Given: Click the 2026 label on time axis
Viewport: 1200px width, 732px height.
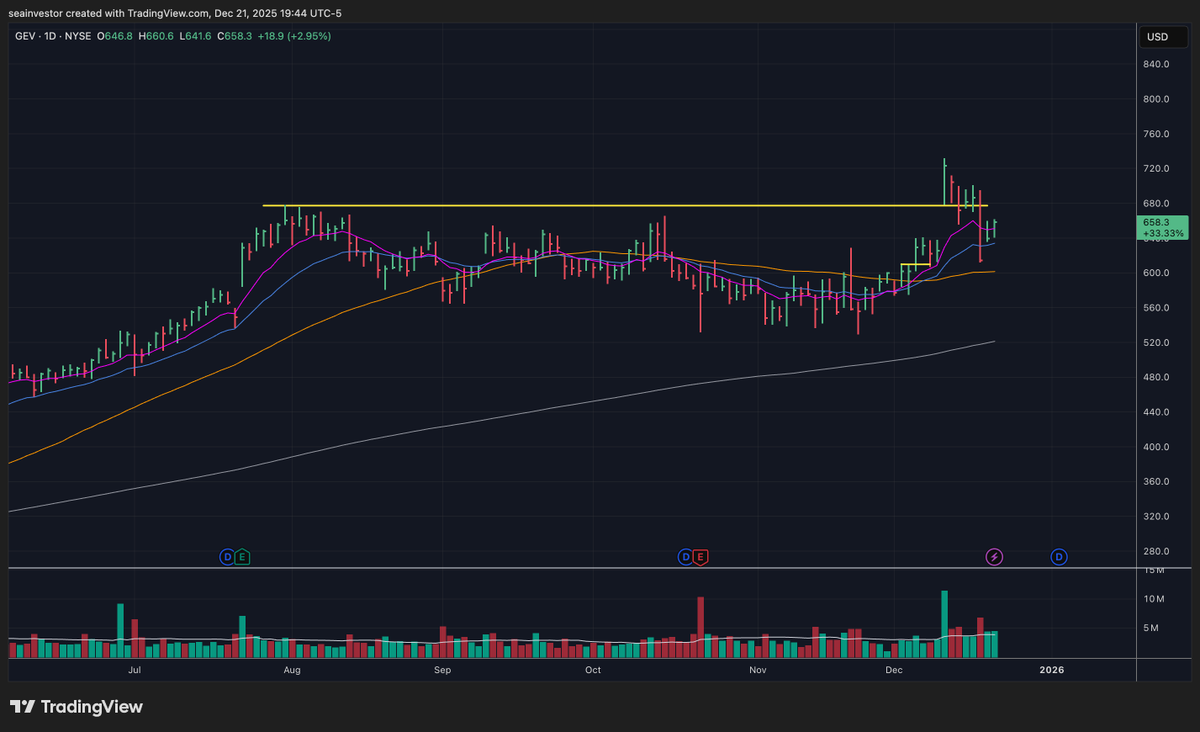Looking at the screenshot, I should click(1052, 670).
